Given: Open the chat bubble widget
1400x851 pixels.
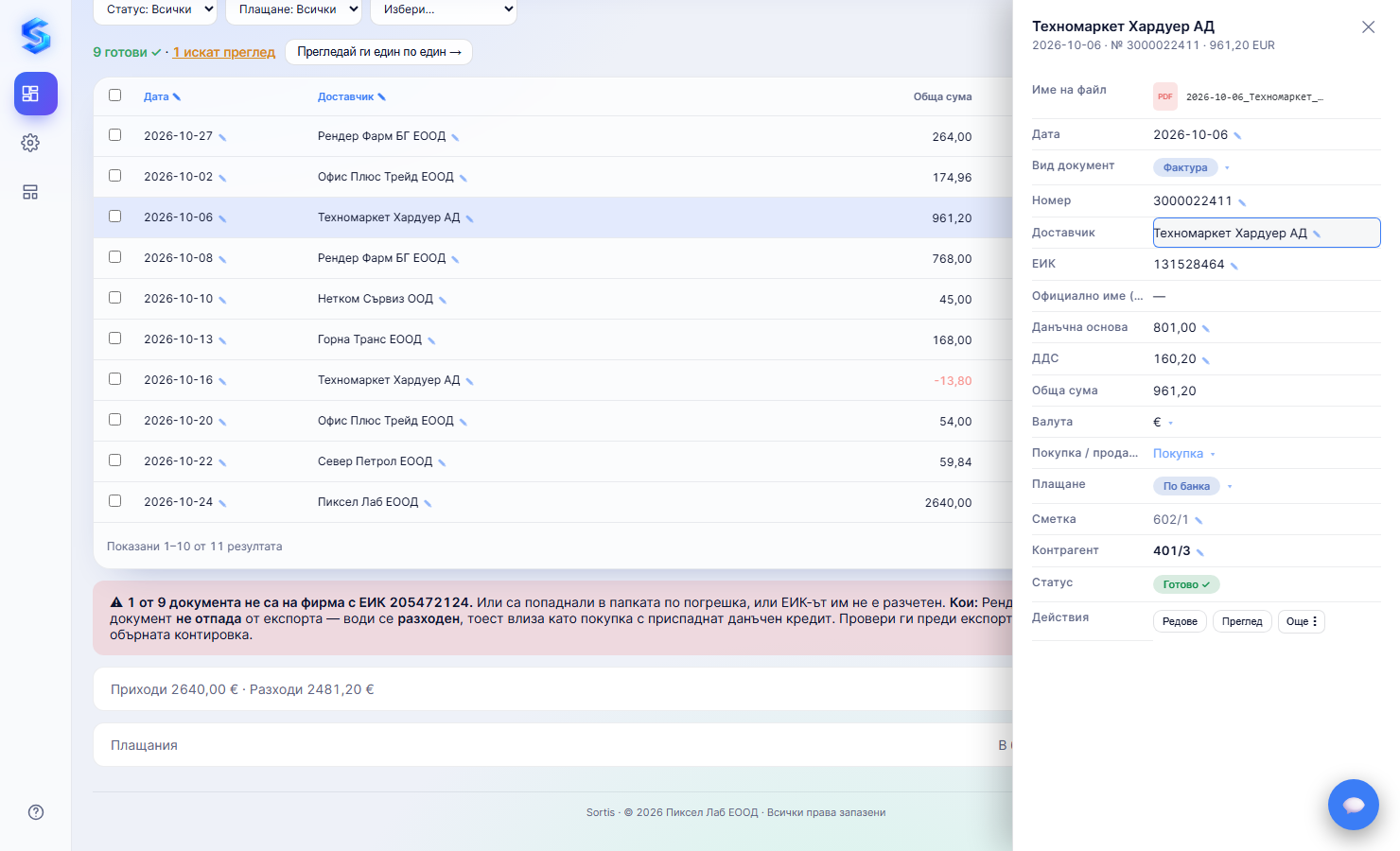Looking at the screenshot, I should [1353, 805].
